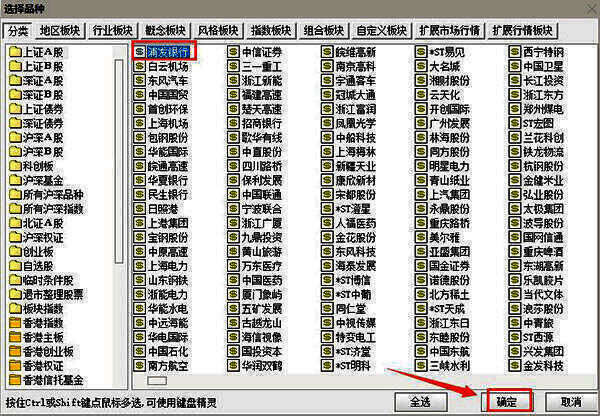Click the folder icon beside 上证A股
Screen dimensions: 600x416
[15, 52]
